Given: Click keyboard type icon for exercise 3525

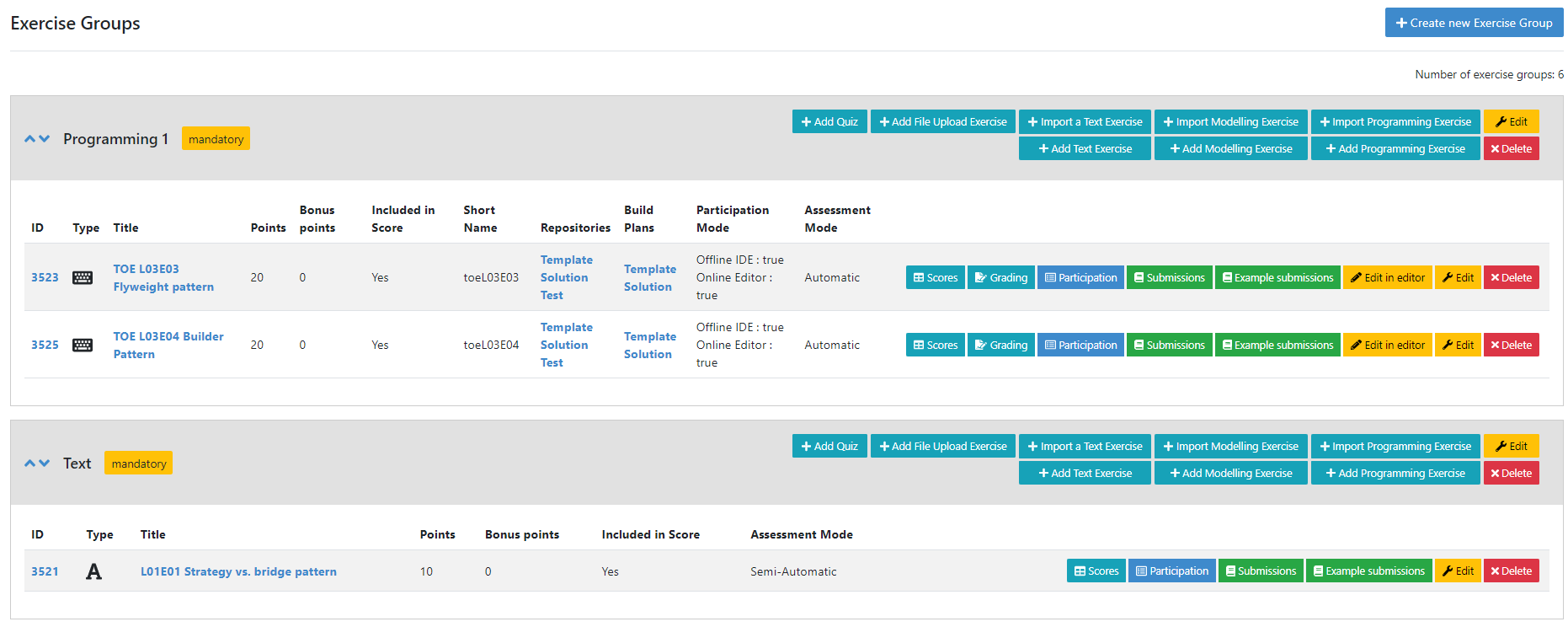Looking at the screenshot, I should tap(83, 346).
